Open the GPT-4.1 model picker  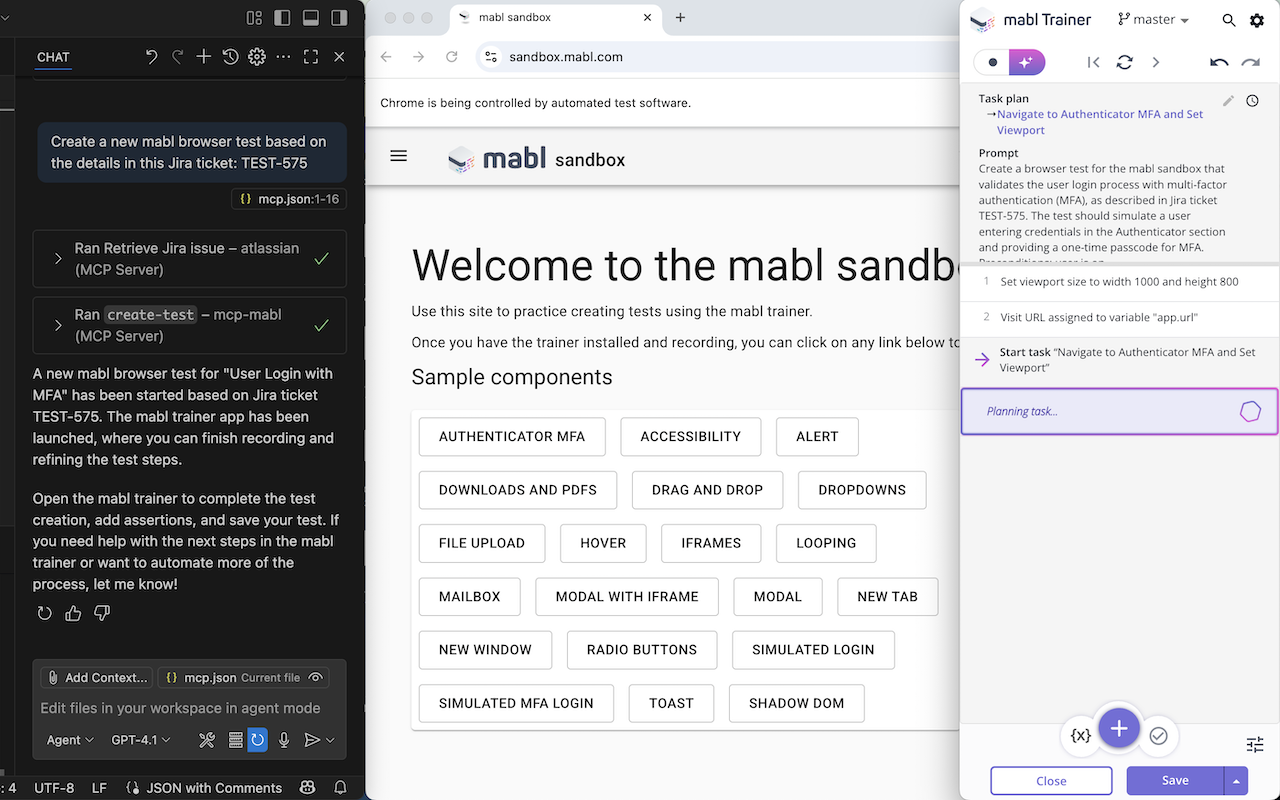click(x=141, y=740)
